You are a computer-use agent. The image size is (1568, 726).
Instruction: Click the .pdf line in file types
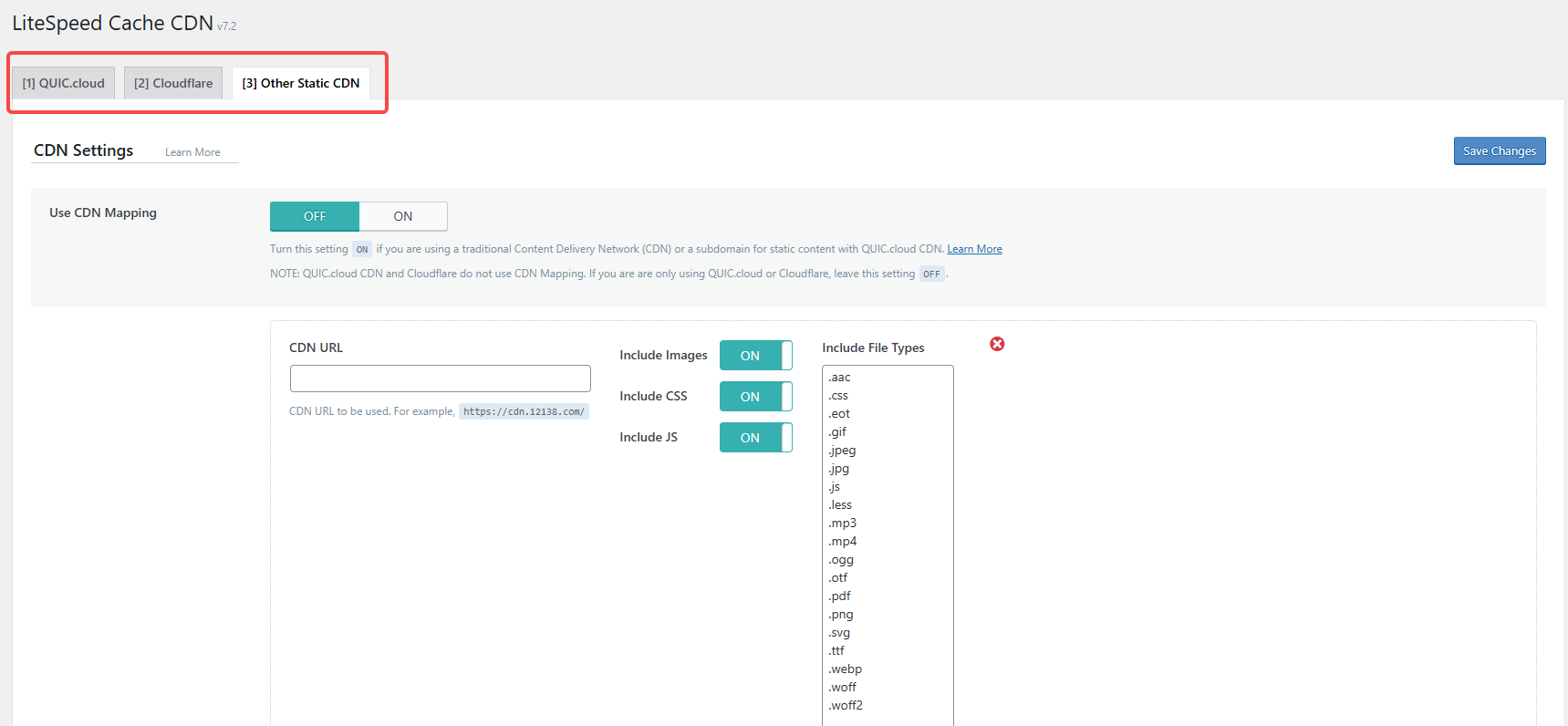click(840, 596)
